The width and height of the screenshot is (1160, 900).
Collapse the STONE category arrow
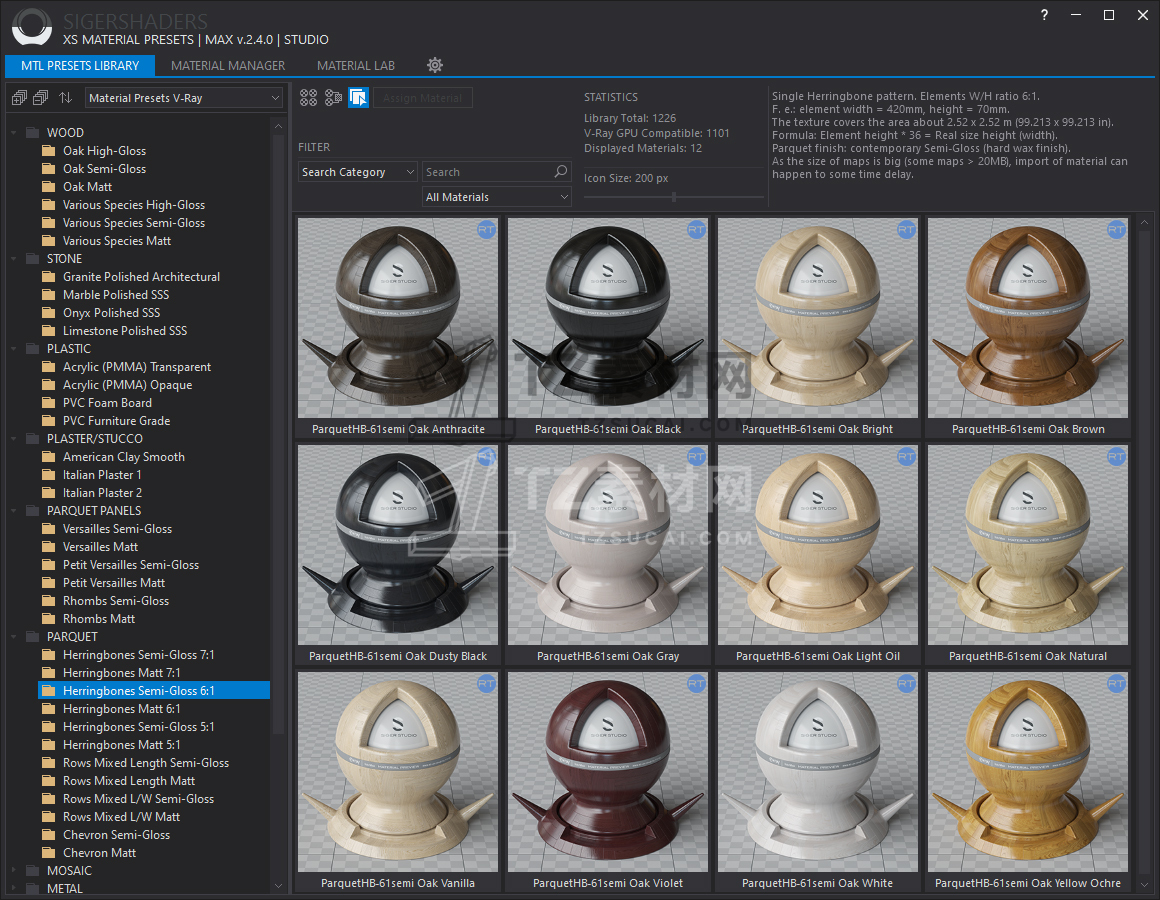coord(13,259)
